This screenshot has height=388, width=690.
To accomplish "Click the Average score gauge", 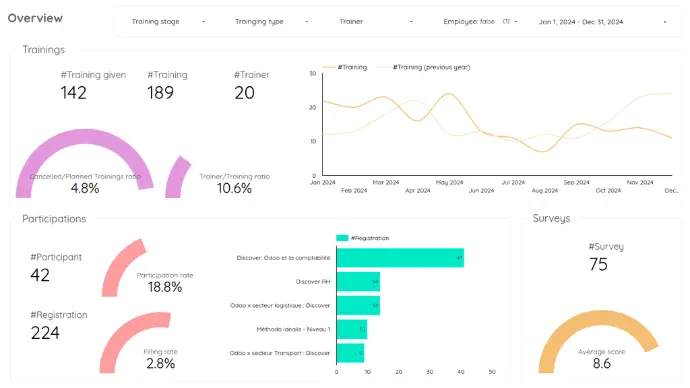I will (598, 341).
